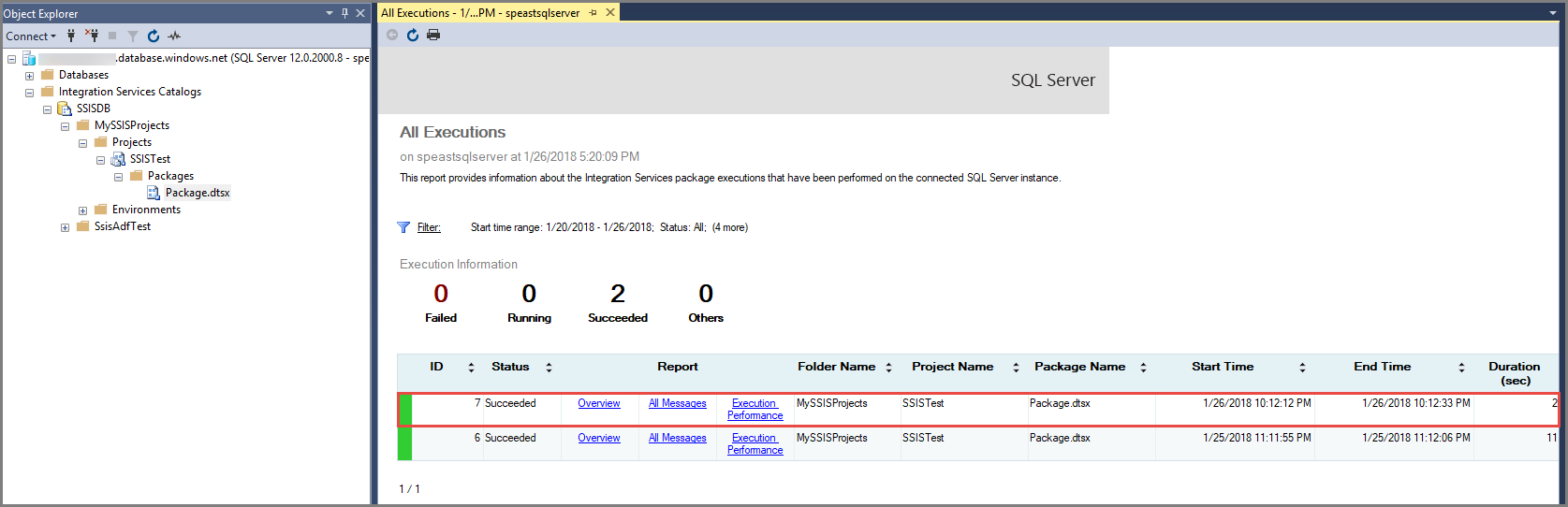Click the funnel icon beside the Filter link
1568x507 pixels.
click(403, 227)
